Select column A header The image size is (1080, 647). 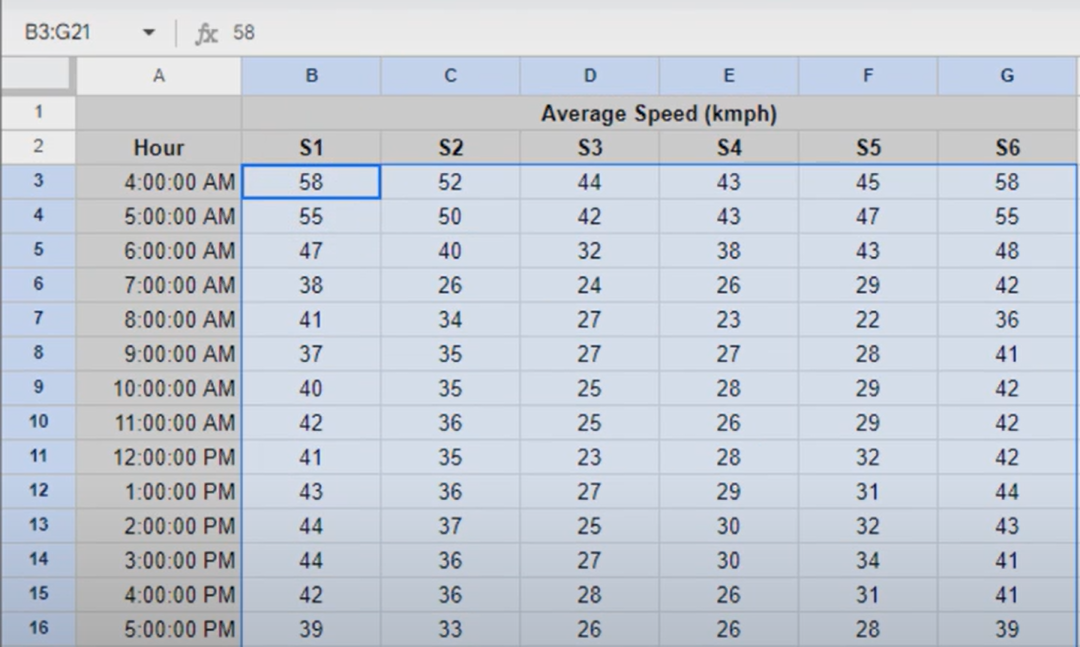159,75
